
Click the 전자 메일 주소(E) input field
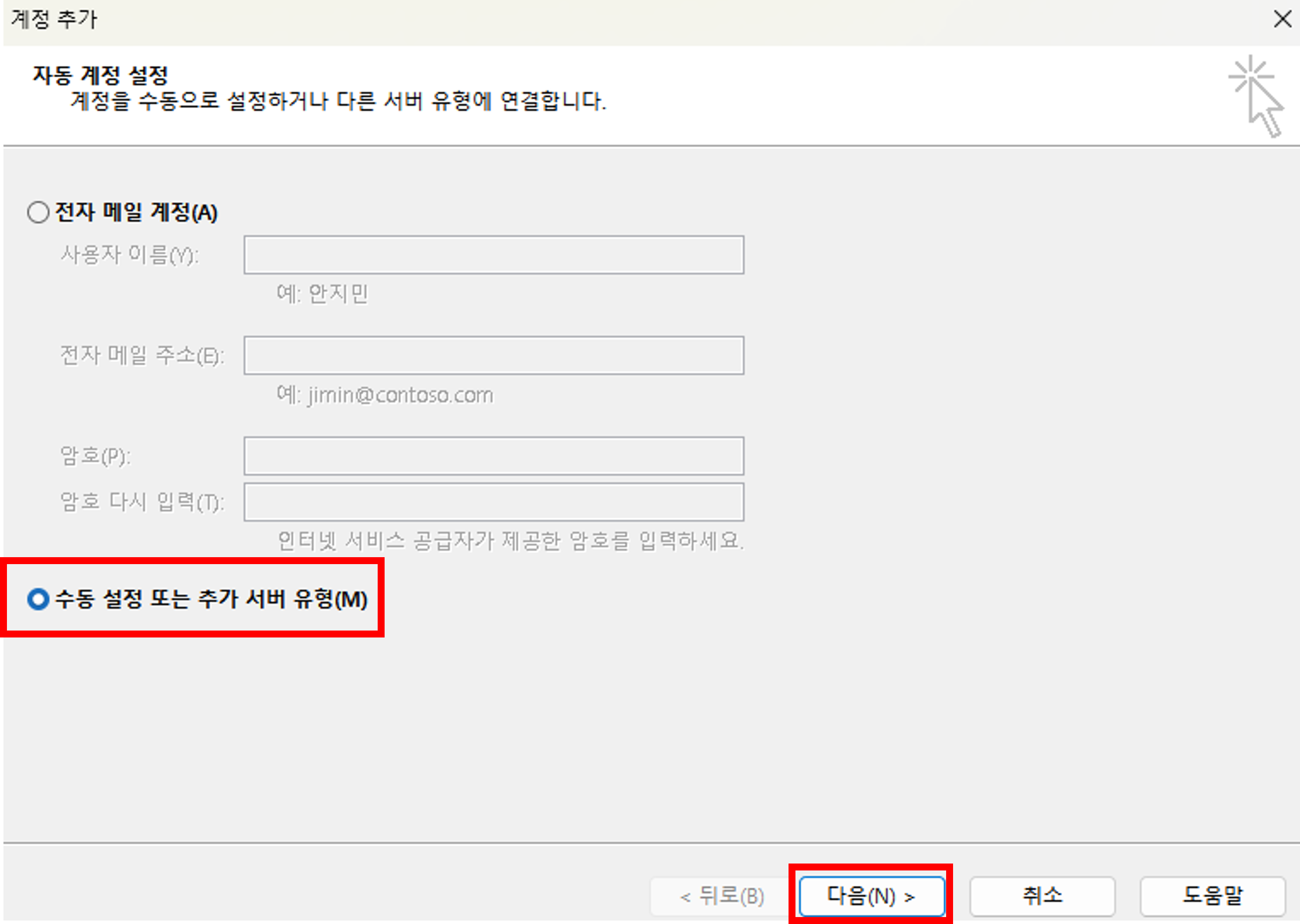pyautogui.click(x=494, y=355)
